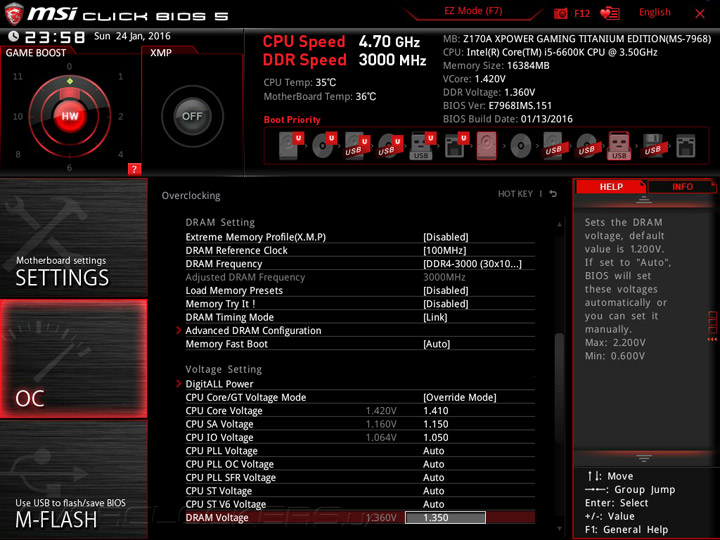Edit CPU Core Voltage value 1.410
Viewport: 720px width, 540px height.
point(435,411)
